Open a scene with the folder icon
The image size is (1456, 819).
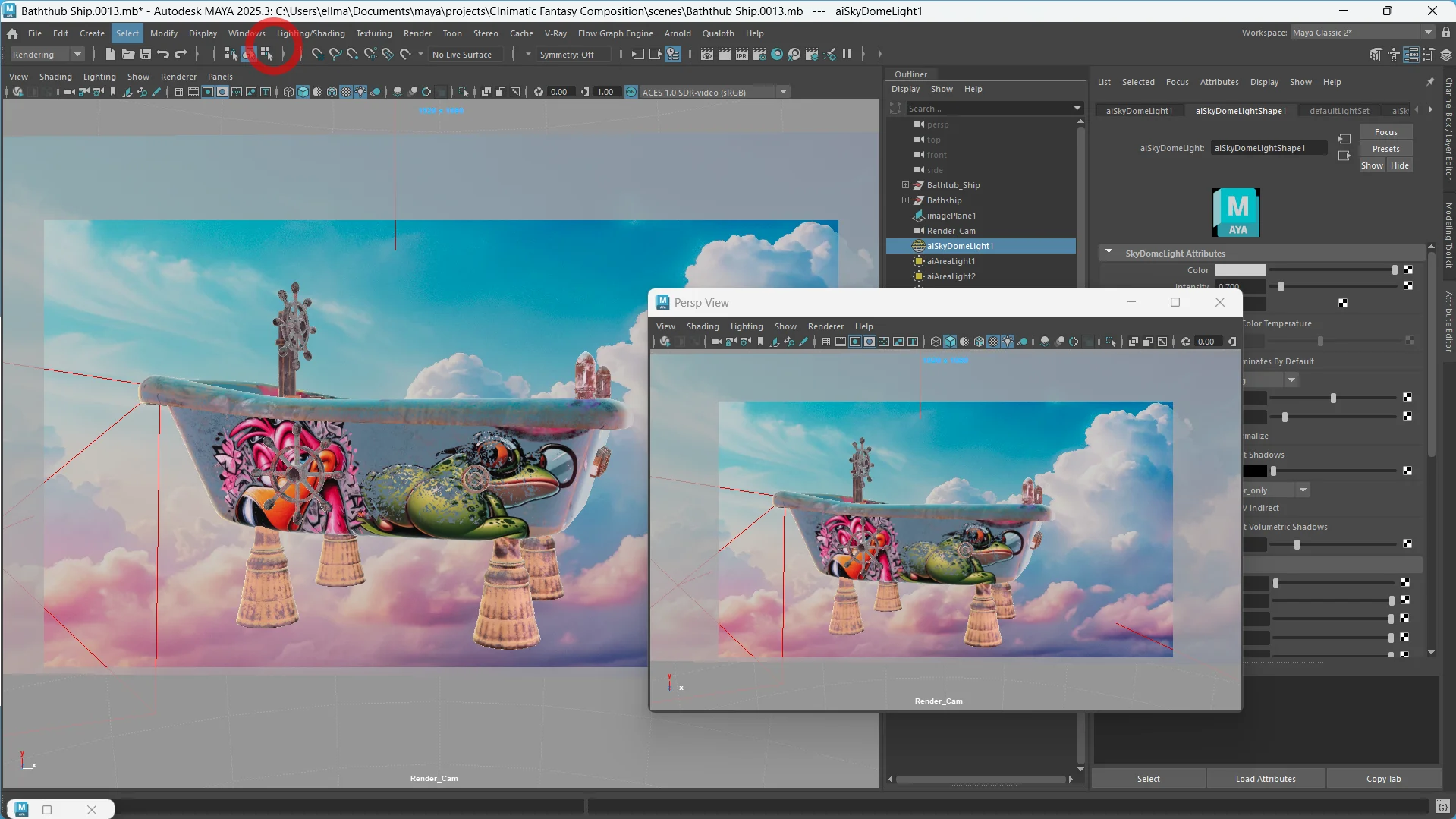(127, 54)
